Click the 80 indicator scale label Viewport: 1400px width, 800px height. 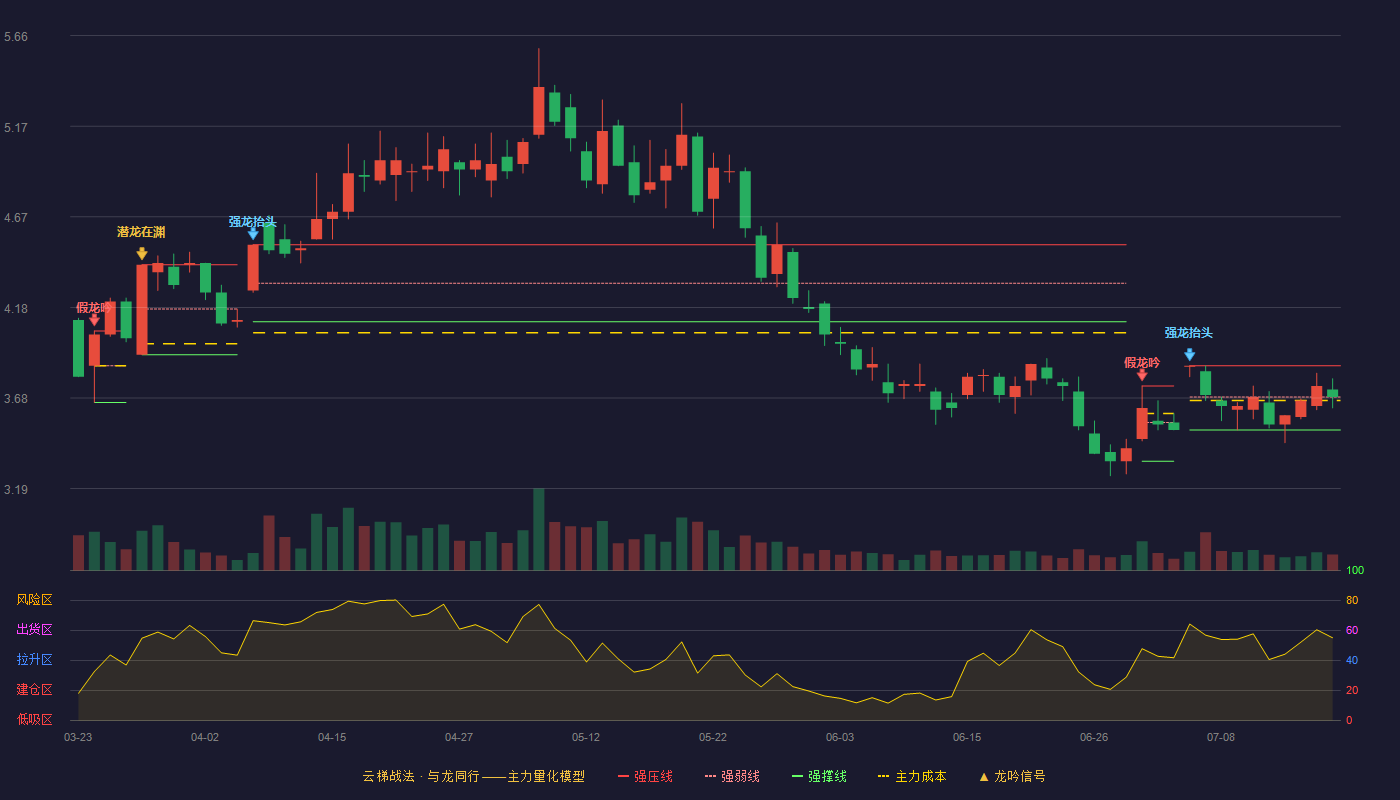pos(1352,600)
